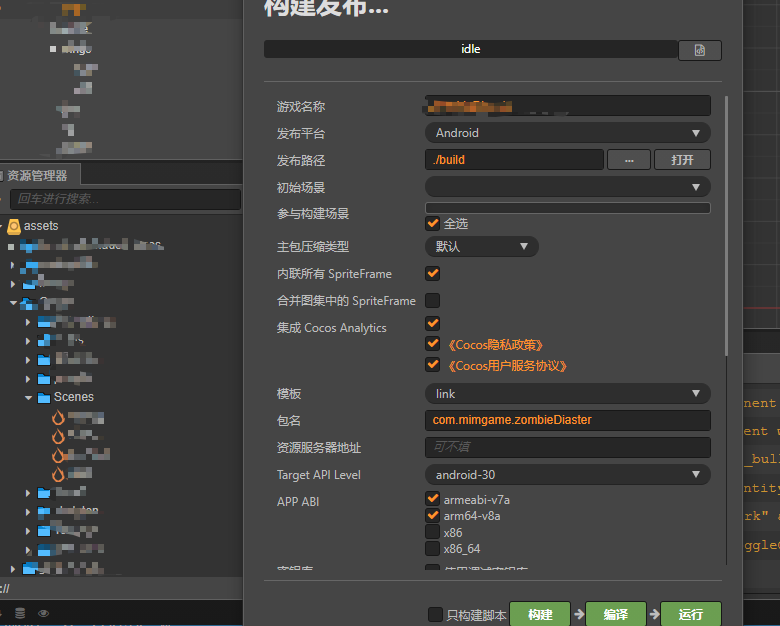The height and width of the screenshot is (626, 780).
Task: Click the 打开 button
Action: [682, 160]
